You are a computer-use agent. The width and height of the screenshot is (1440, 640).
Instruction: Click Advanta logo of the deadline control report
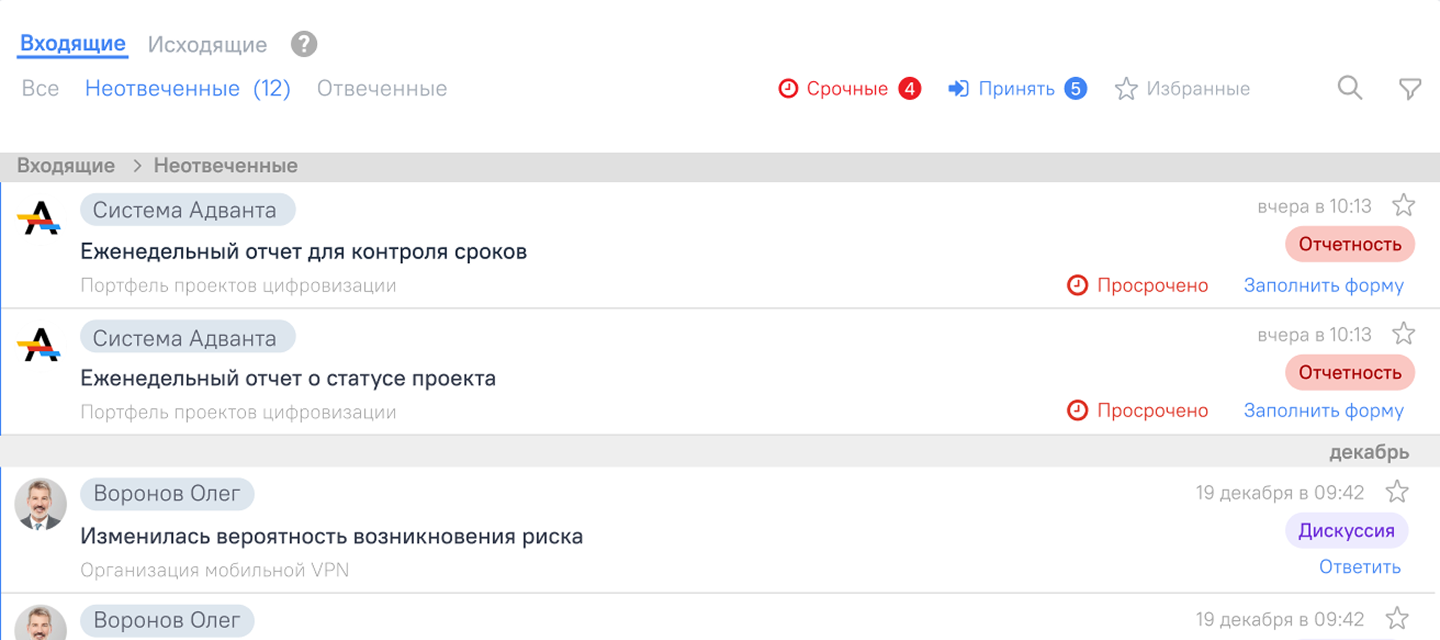39,218
